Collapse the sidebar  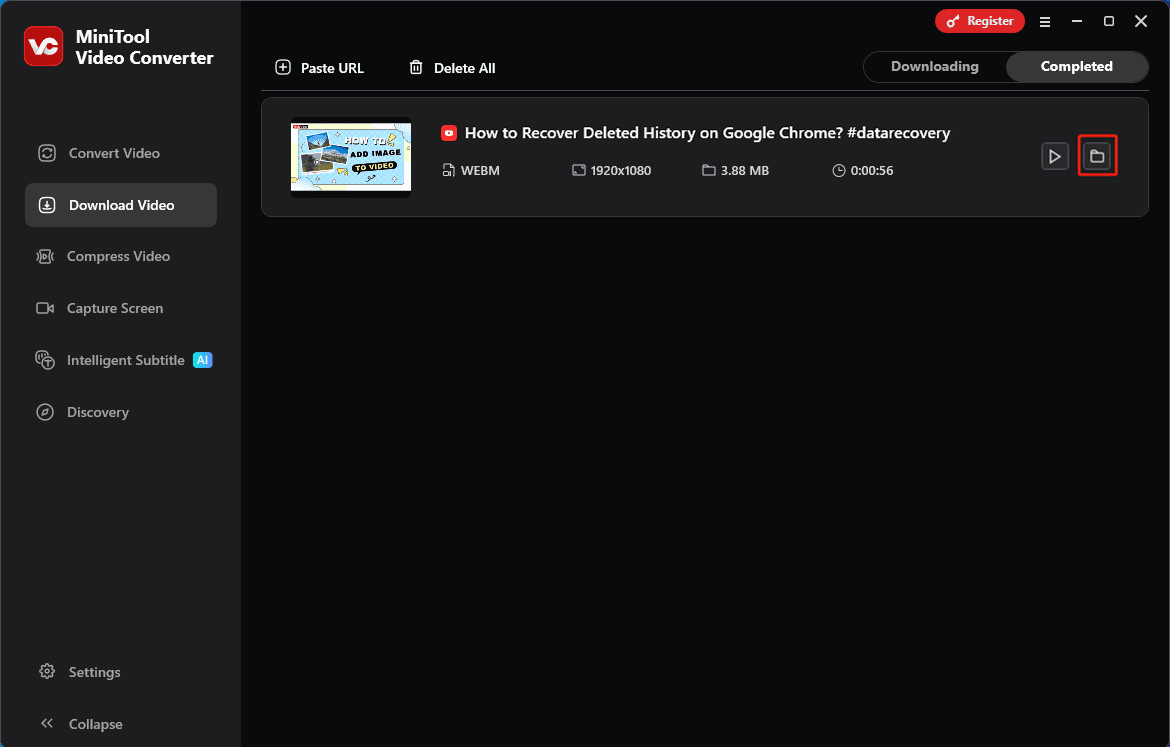81,724
